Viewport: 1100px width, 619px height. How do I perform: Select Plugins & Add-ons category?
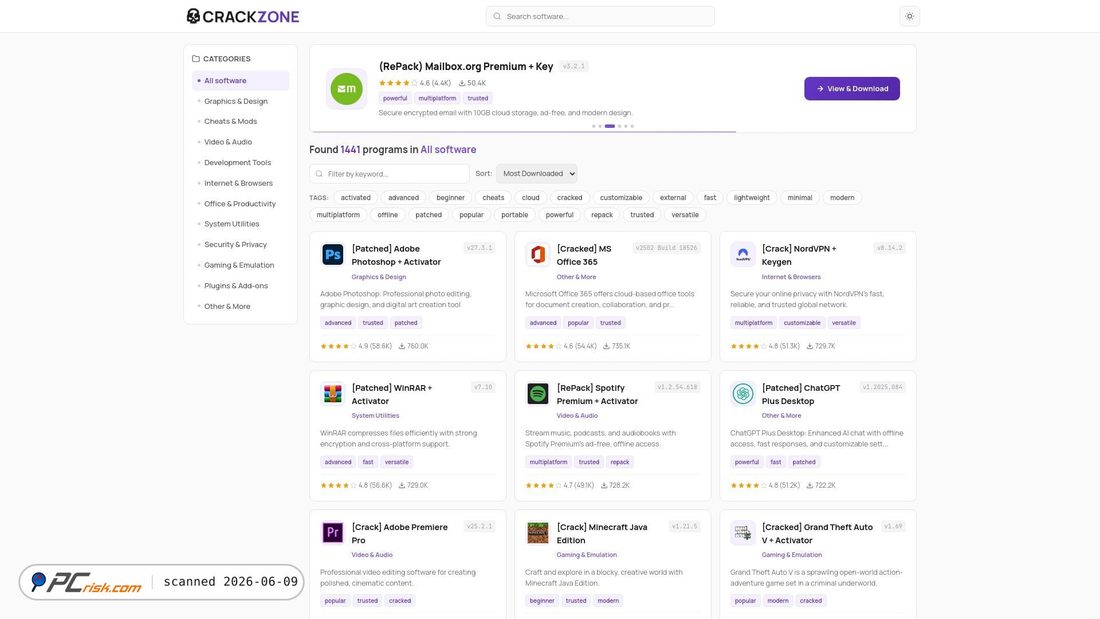[x=241, y=286]
